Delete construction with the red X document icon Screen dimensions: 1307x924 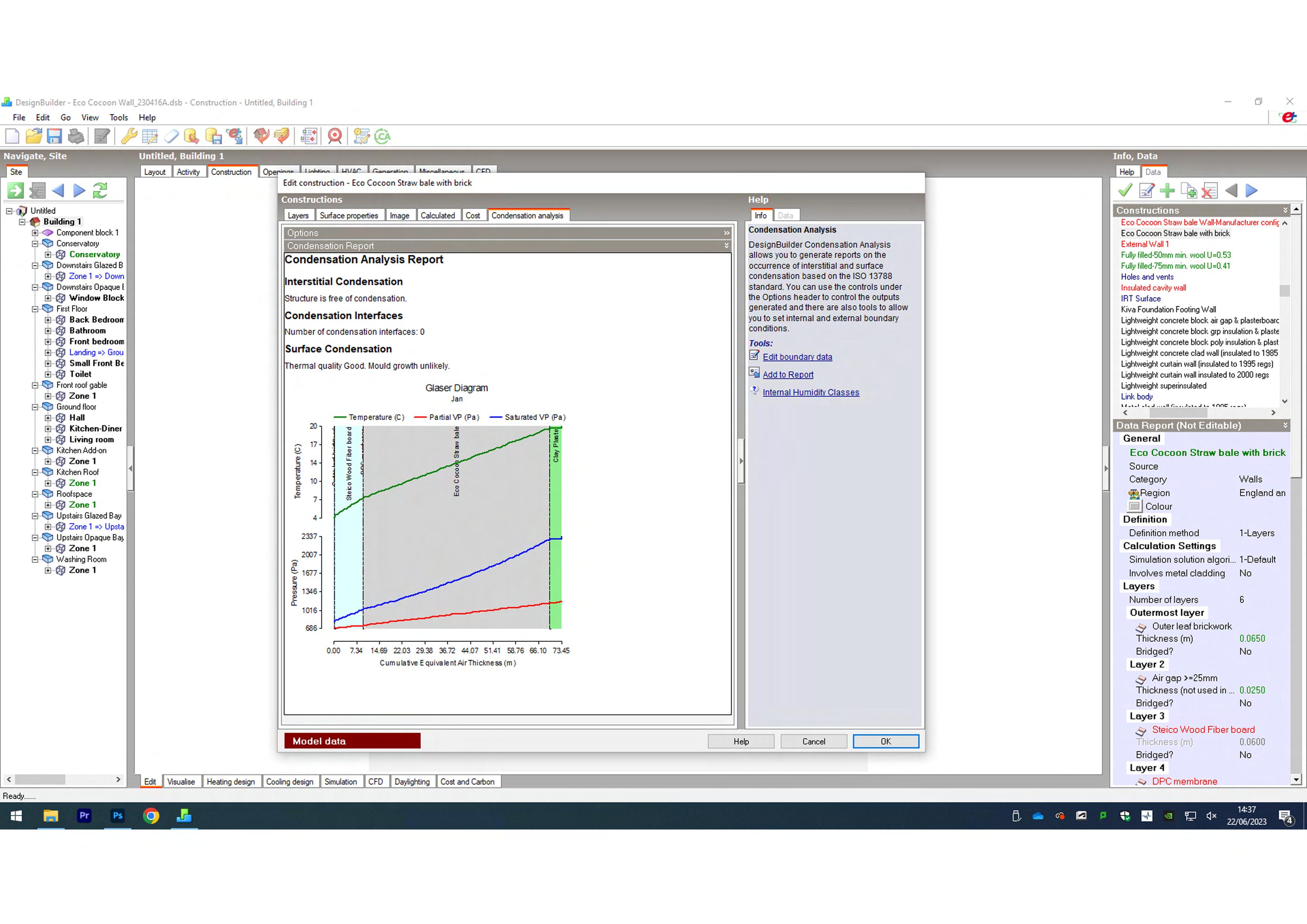click(1209, 191)
